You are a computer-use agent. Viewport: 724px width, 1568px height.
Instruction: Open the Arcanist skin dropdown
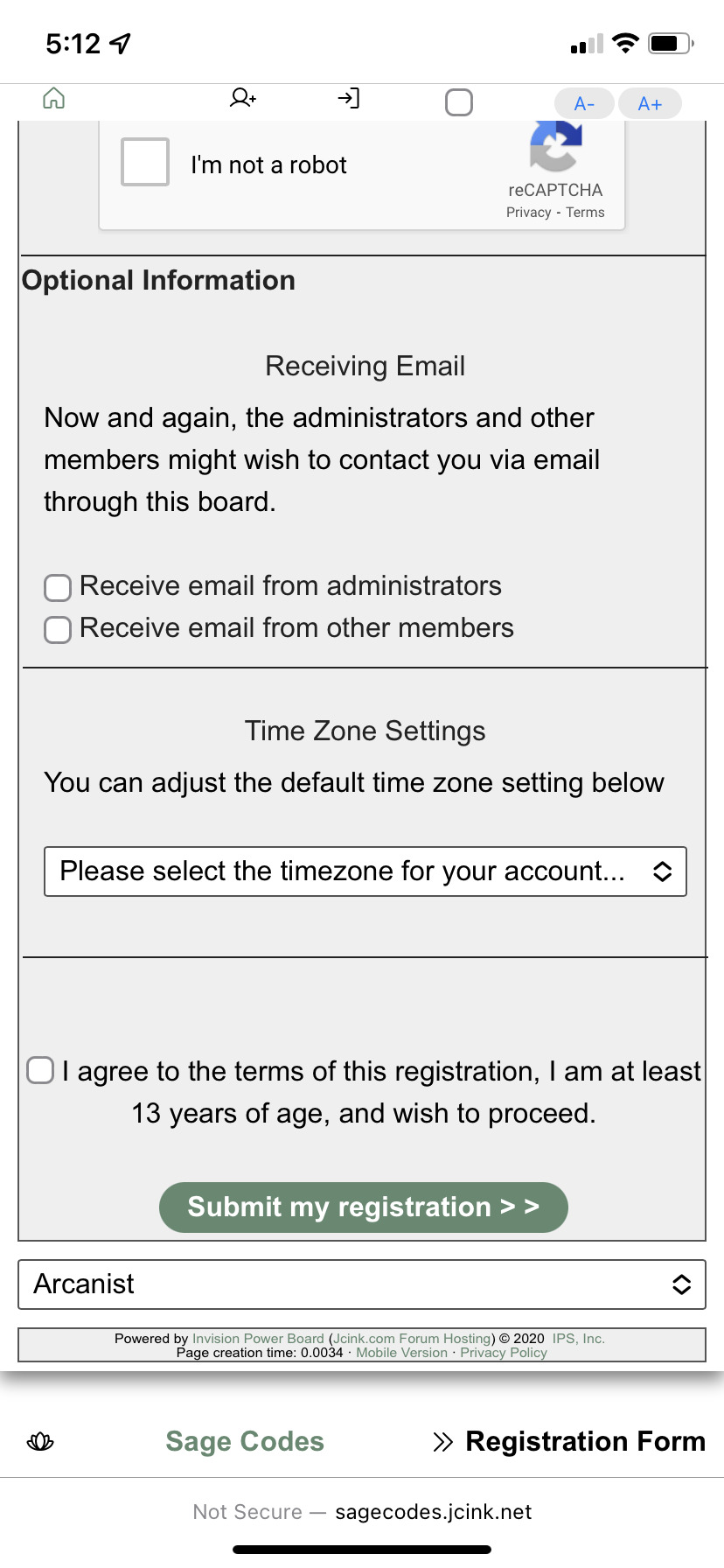click(x=362, y=1284)
